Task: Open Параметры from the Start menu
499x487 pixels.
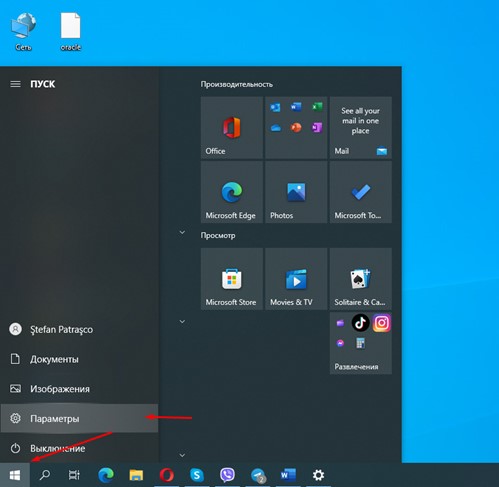Action: point(79,418)
